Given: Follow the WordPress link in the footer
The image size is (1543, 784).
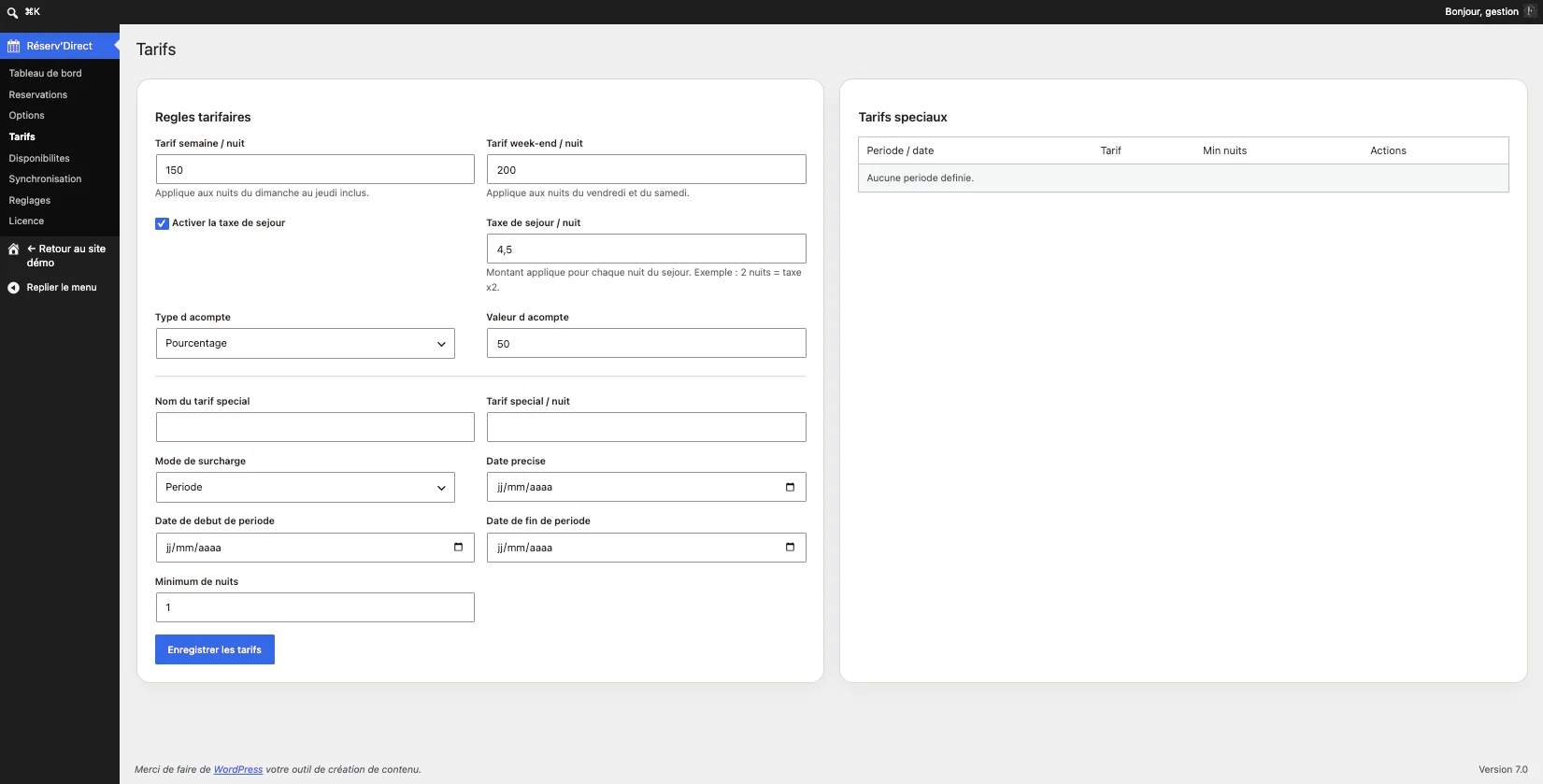Looking at the screenshot, I should coord(238,770).
